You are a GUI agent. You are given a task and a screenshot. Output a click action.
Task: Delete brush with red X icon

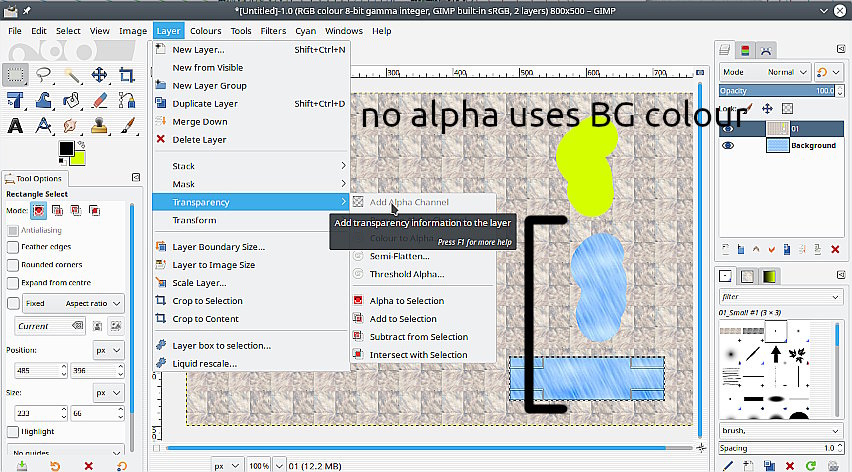point(790,465)
